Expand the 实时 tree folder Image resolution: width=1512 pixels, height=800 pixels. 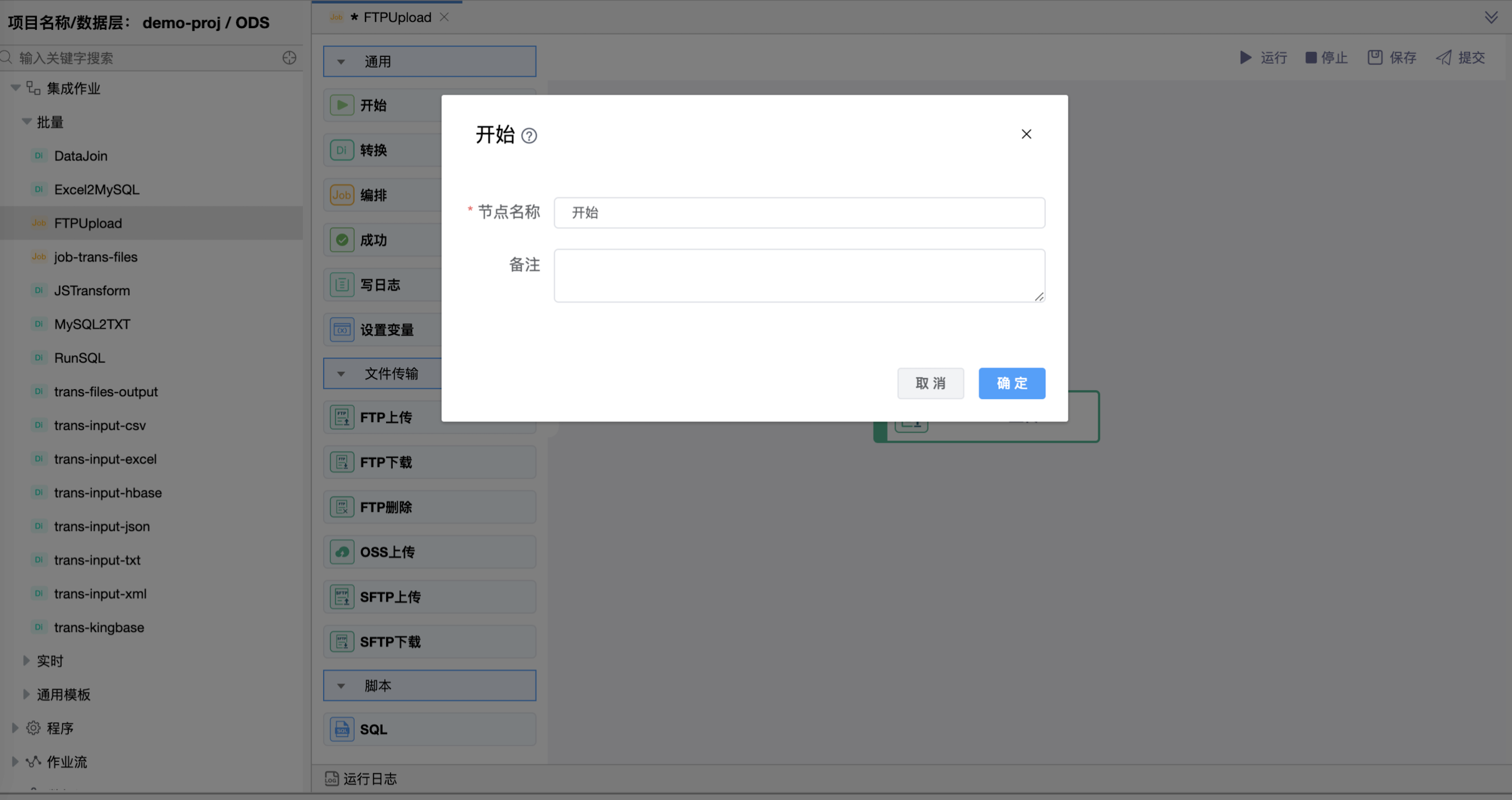click(26, 660)
